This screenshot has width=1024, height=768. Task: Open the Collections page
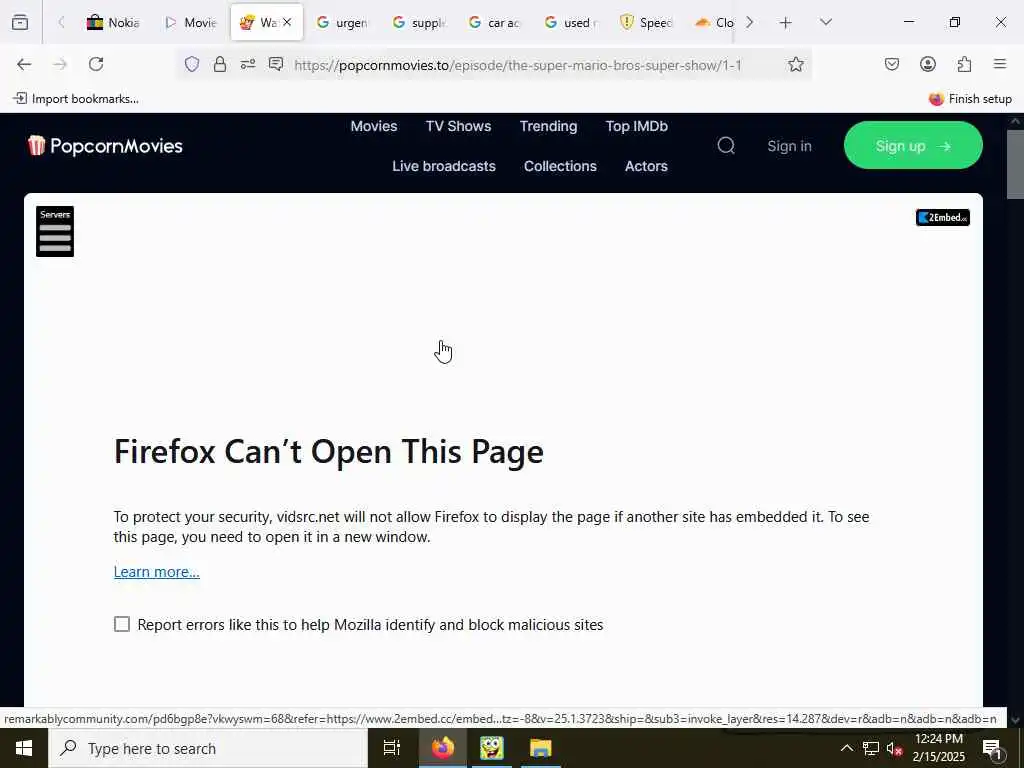[560, 166]
